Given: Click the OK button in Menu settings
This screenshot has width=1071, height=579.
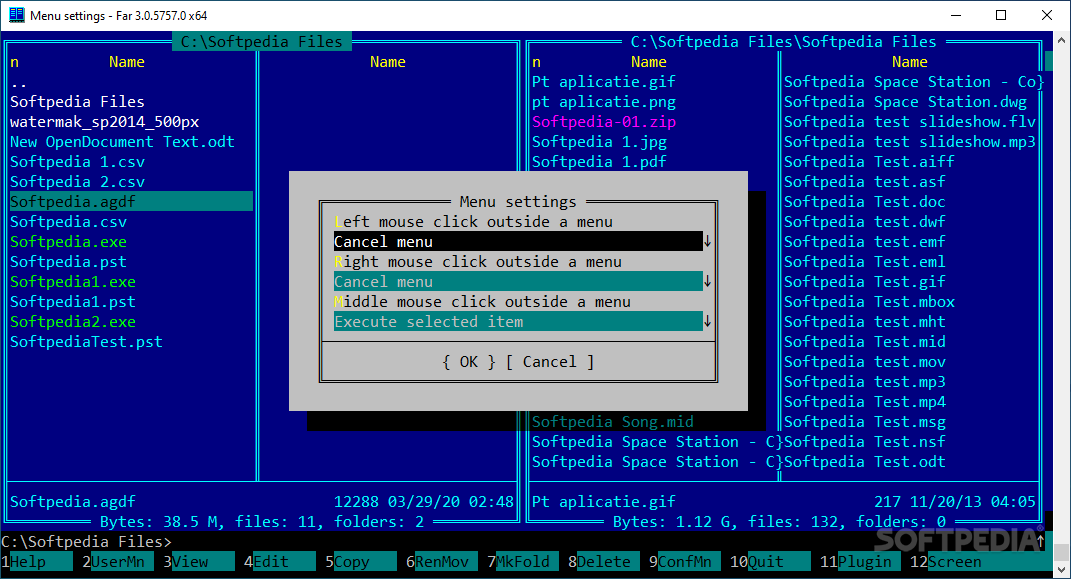Looking at the screenshot, I should (469, 362).
